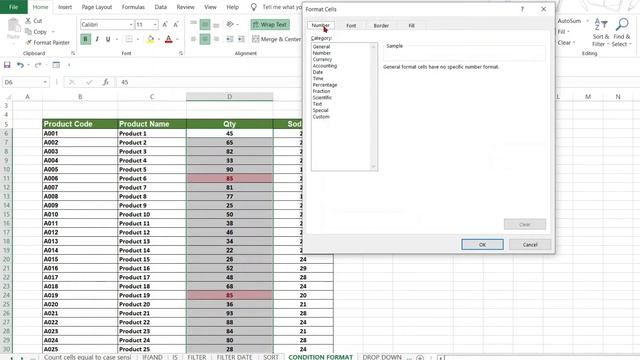Click the Cut scissors icon
This screenshot has width=640, height=360.
pyautogui.click(x=28, y=21)
